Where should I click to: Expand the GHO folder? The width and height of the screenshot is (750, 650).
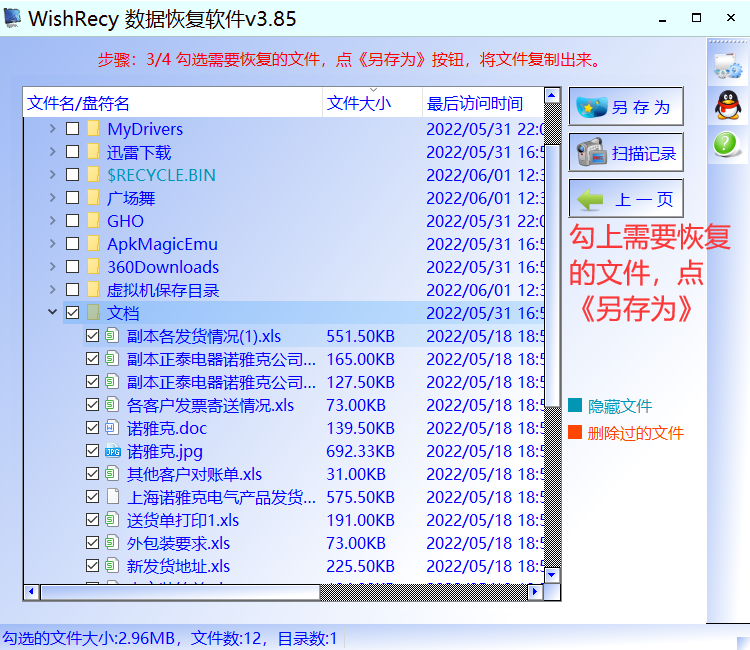pos(53,220)
